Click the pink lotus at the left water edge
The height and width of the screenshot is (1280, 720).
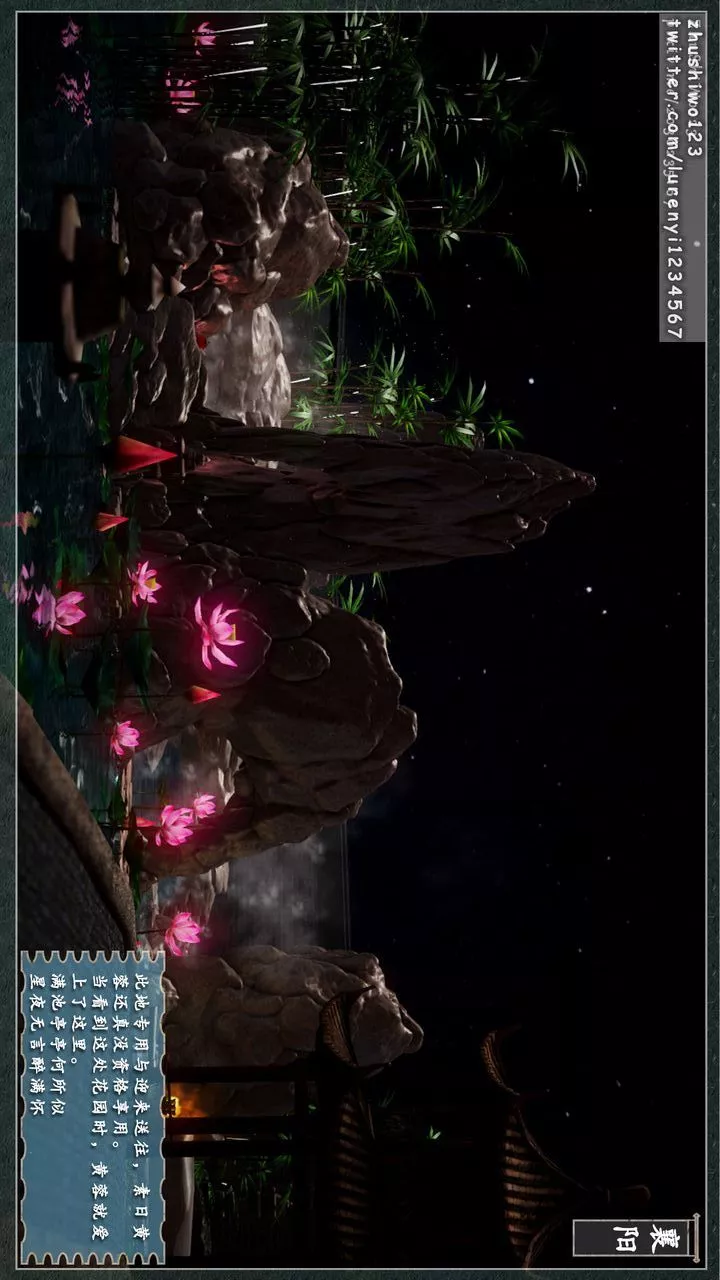coord(58,611)
